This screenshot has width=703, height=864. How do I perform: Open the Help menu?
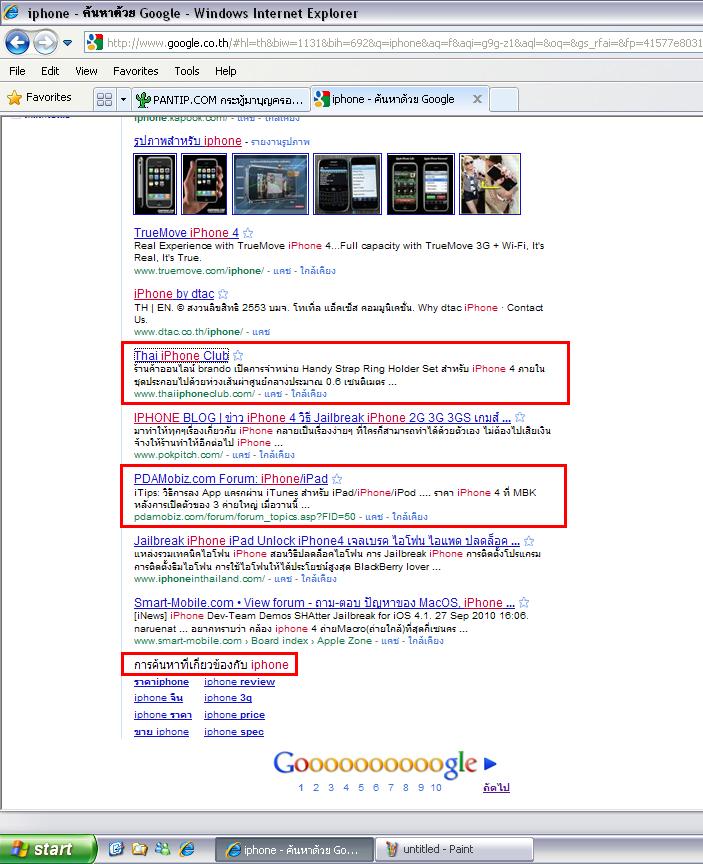pyautogui.click(x=225, y=71)
